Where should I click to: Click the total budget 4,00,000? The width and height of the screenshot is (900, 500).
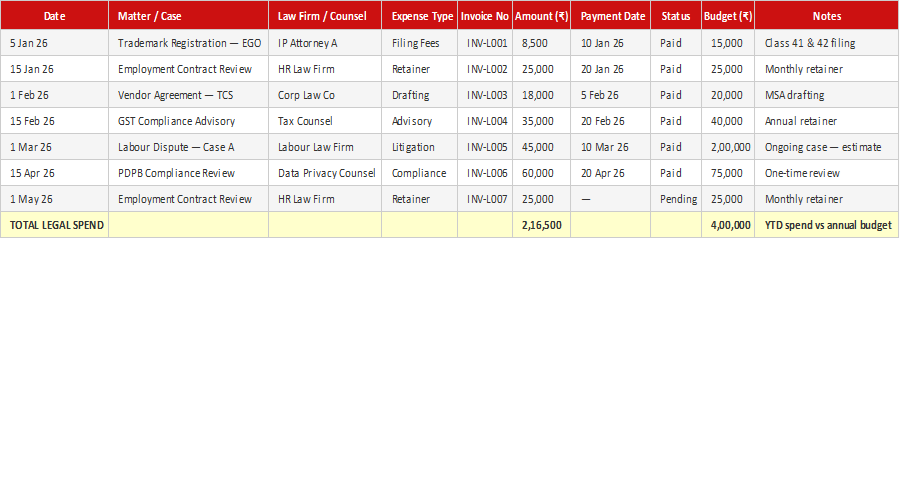[728, 225]
